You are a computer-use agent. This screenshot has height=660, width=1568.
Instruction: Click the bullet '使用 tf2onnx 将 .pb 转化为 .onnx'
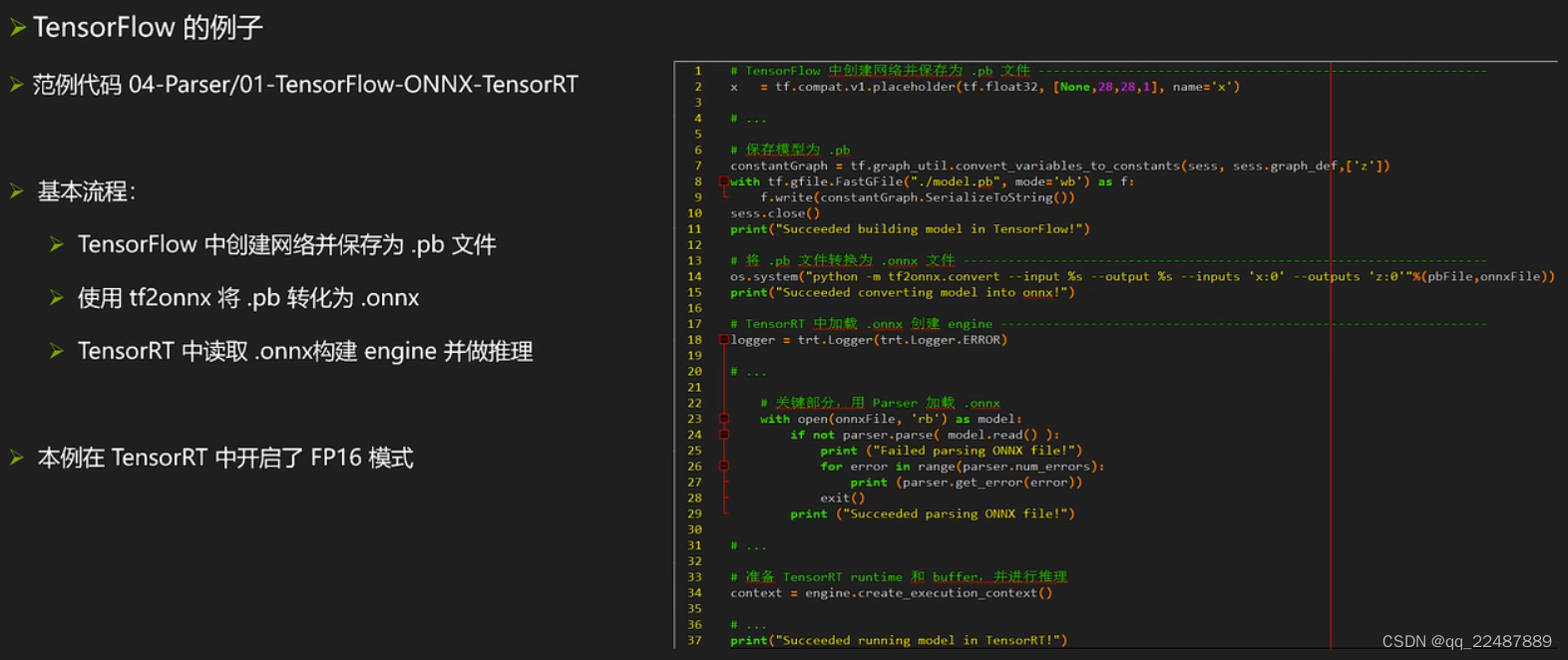pos(248,298)
